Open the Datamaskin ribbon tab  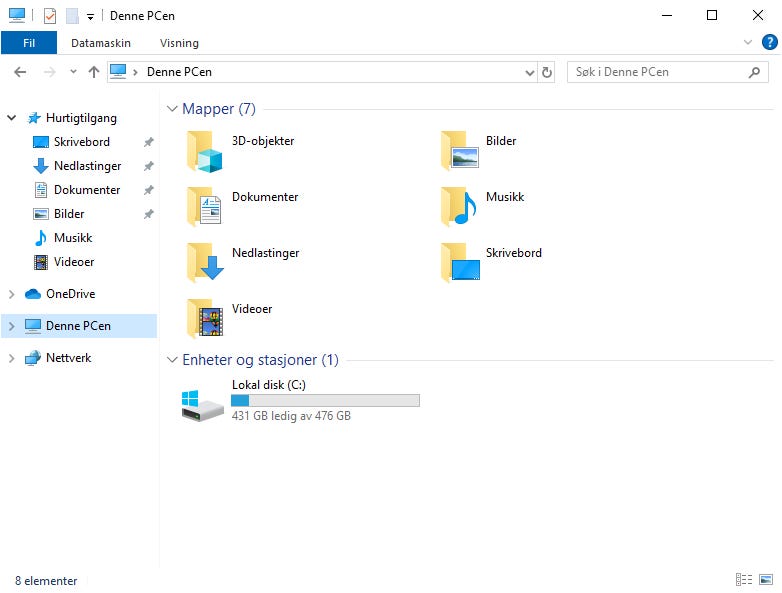coord(101,43)
